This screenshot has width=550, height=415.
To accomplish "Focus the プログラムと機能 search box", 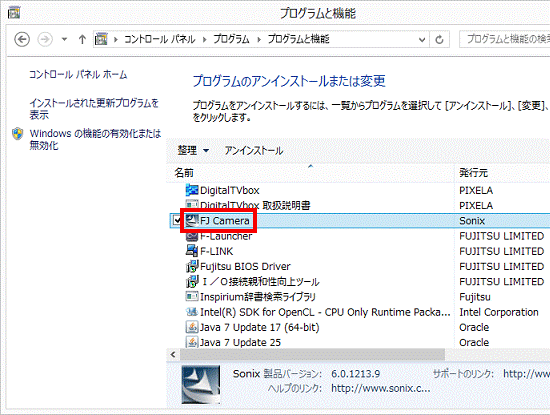I will [505, 39].
